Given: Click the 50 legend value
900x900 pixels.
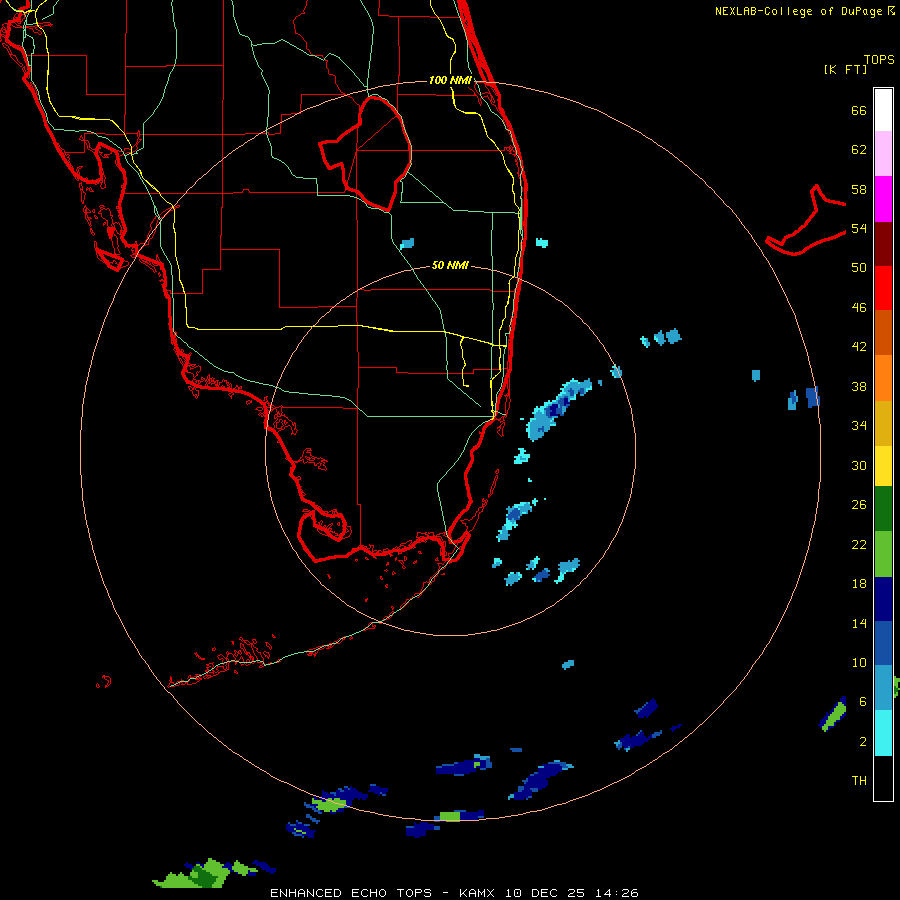Looking at the screenshot, I should coord(859,267).
